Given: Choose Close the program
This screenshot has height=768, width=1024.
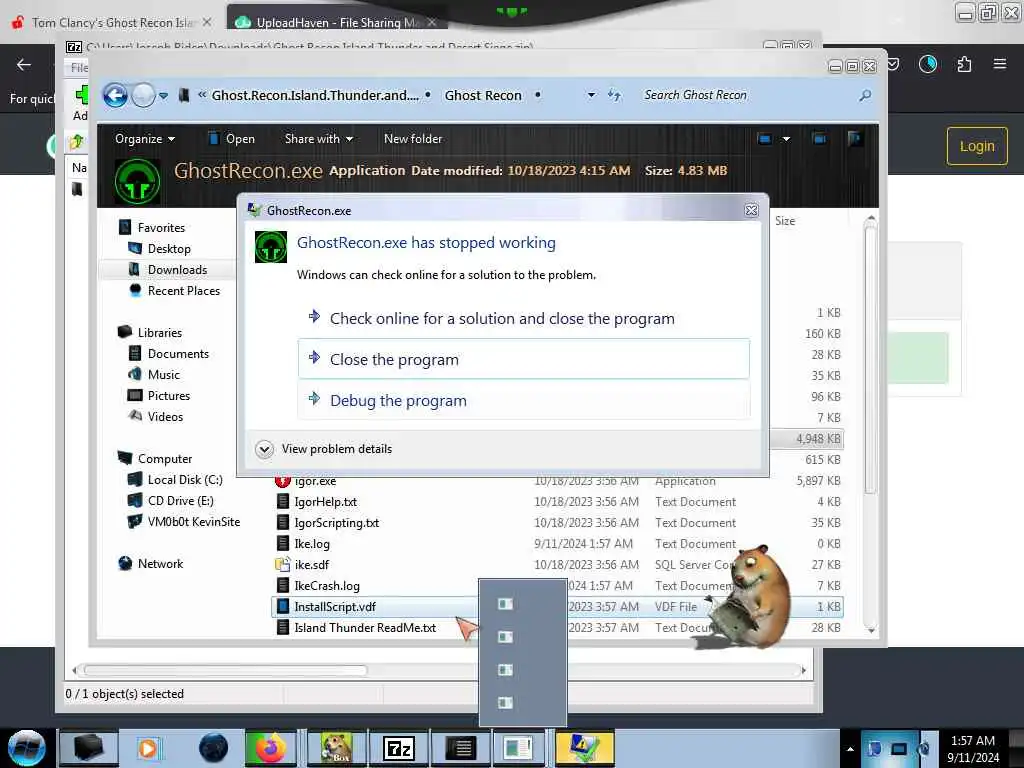Looking at the screenshot, I should 524,359.
